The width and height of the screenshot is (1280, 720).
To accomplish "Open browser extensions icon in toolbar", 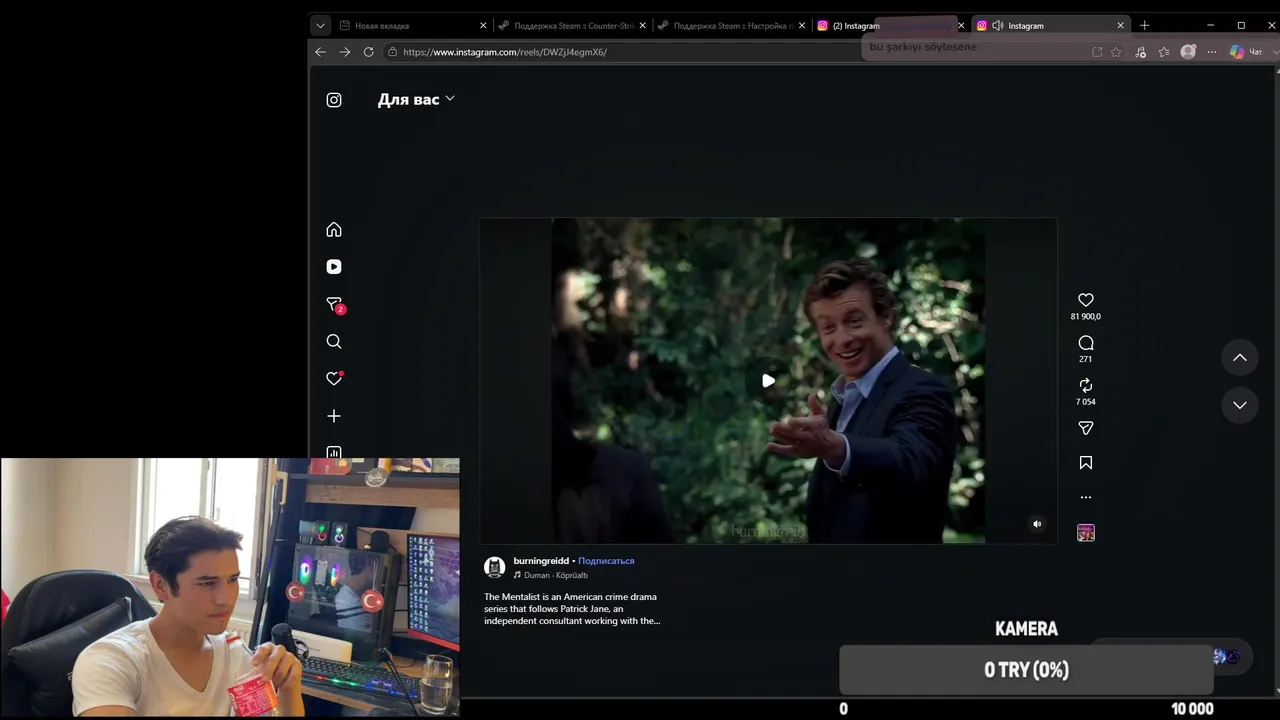I will [1140, 52].
